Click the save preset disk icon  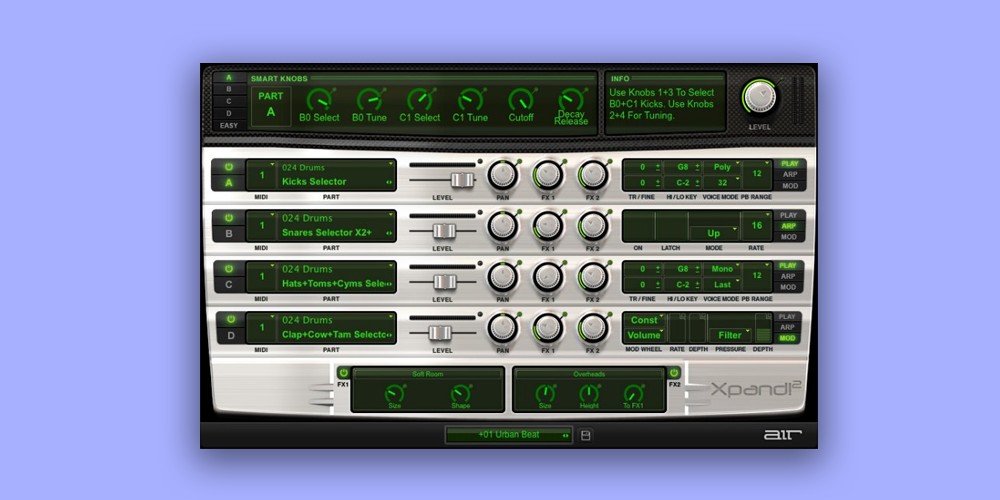[586, 435]
